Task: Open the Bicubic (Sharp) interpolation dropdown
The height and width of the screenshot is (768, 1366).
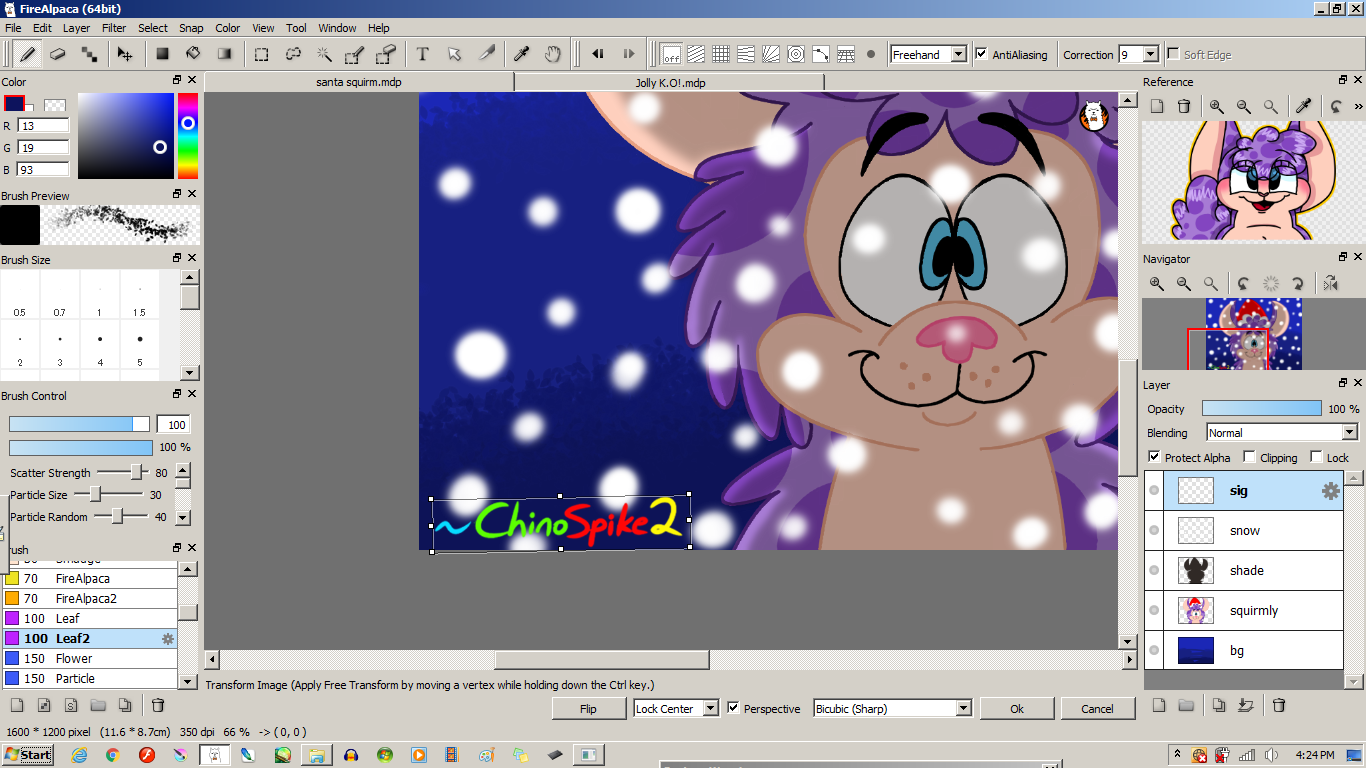Action: point(963,708)
